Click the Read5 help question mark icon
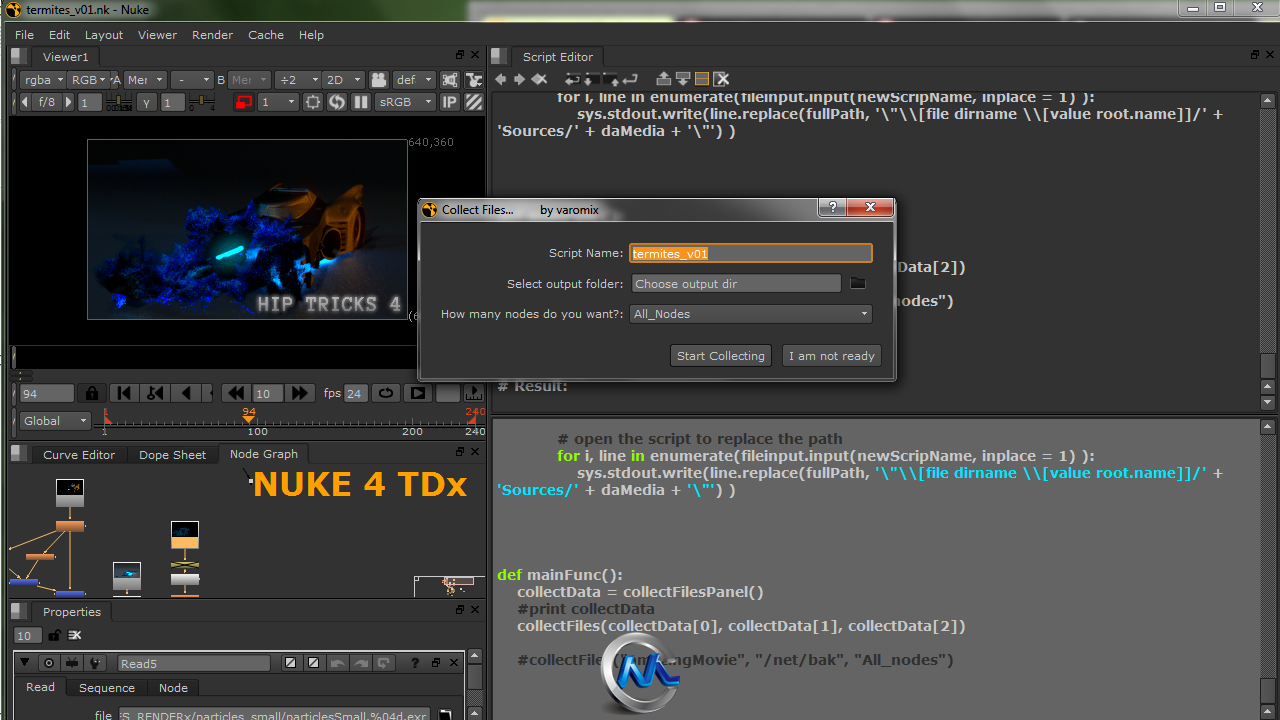Image resolution: width=1280 pixels, height=720 pixels. (x=414, y=663)
